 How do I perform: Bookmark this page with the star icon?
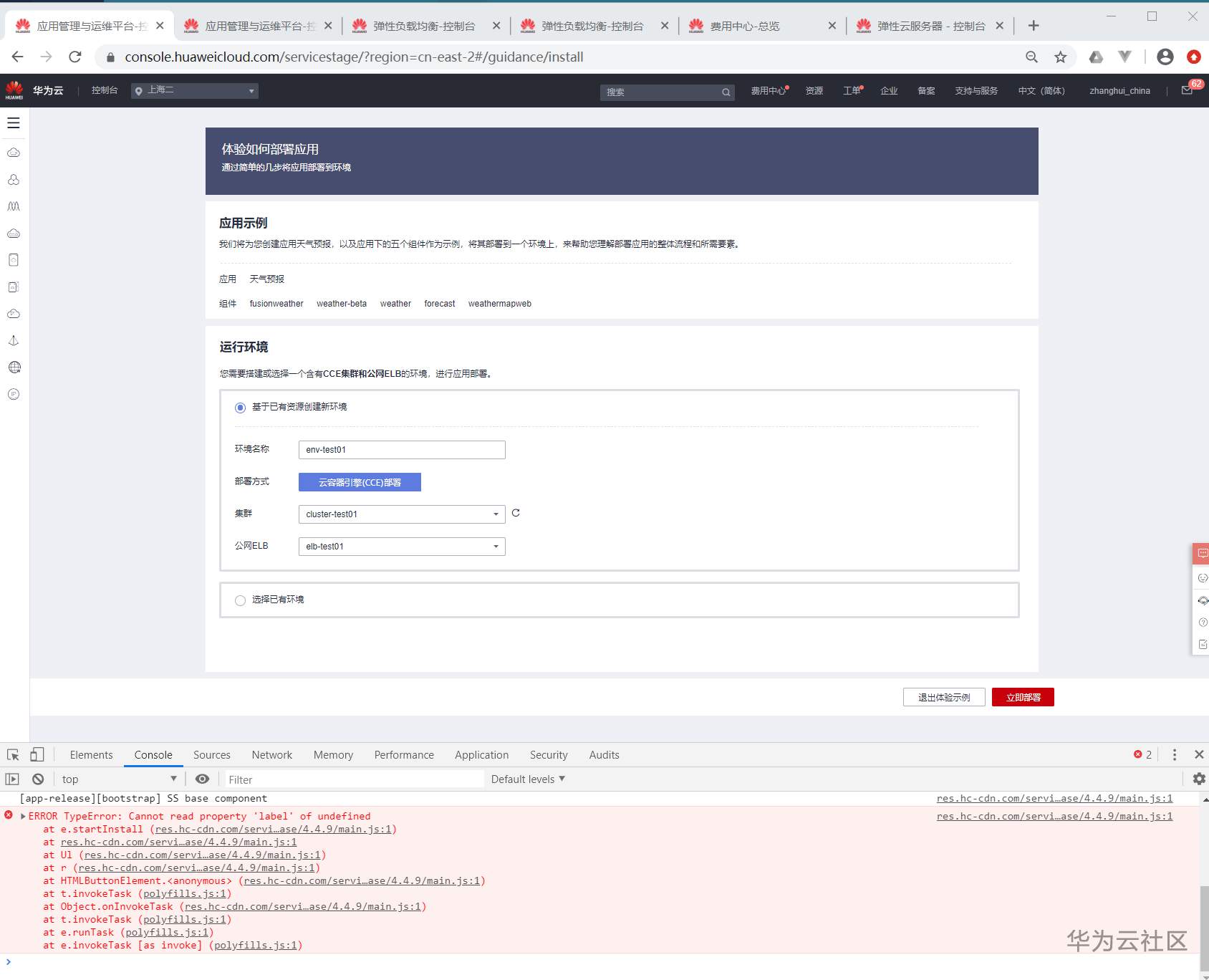pos(1061,57)
